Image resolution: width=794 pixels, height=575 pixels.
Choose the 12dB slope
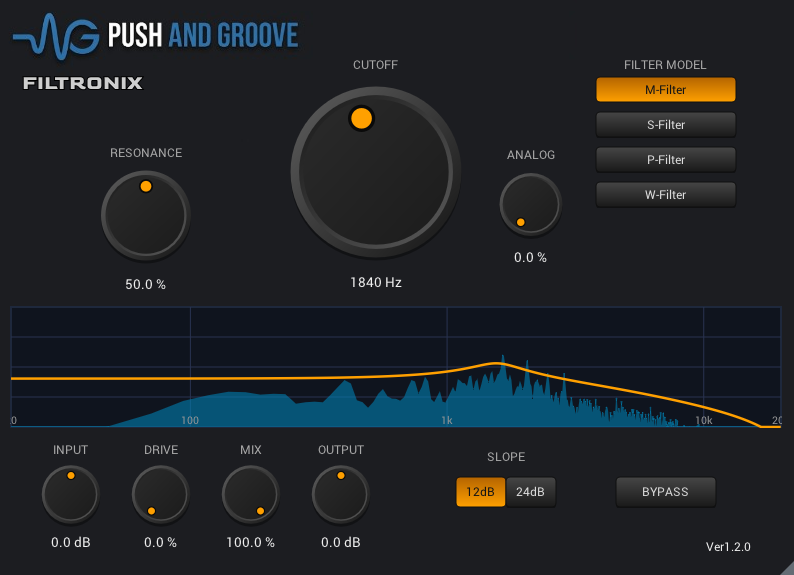tap(481, 491)
